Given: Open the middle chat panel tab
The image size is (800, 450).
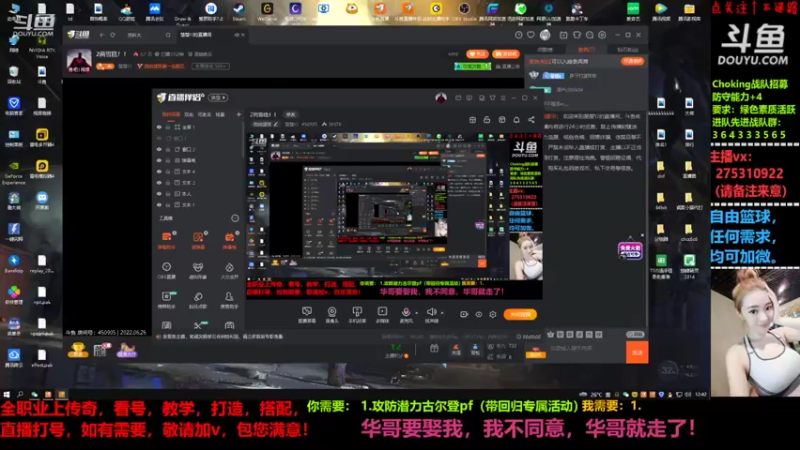Looking at the screenshot, I should click(x=586, y=49).
